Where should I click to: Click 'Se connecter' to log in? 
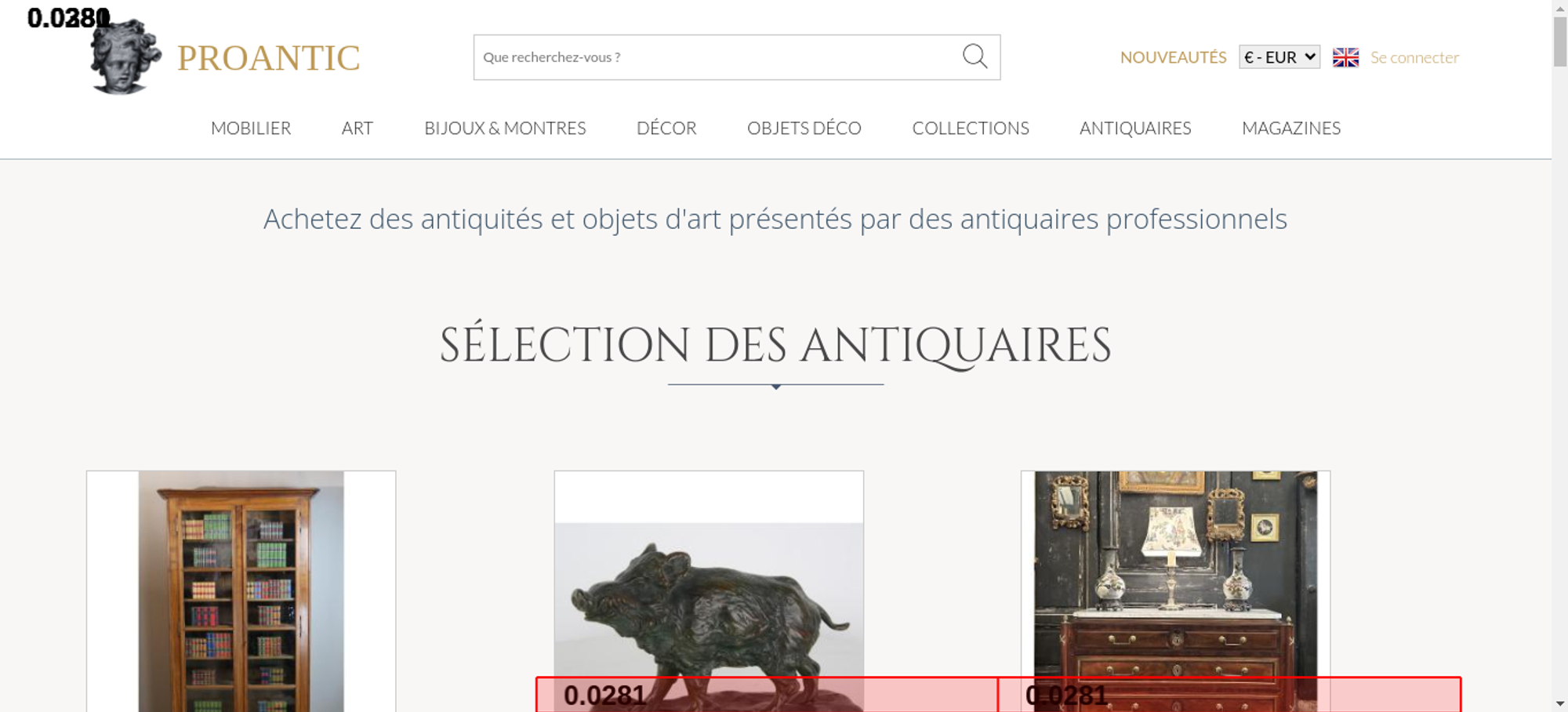tap(1414, 57)
